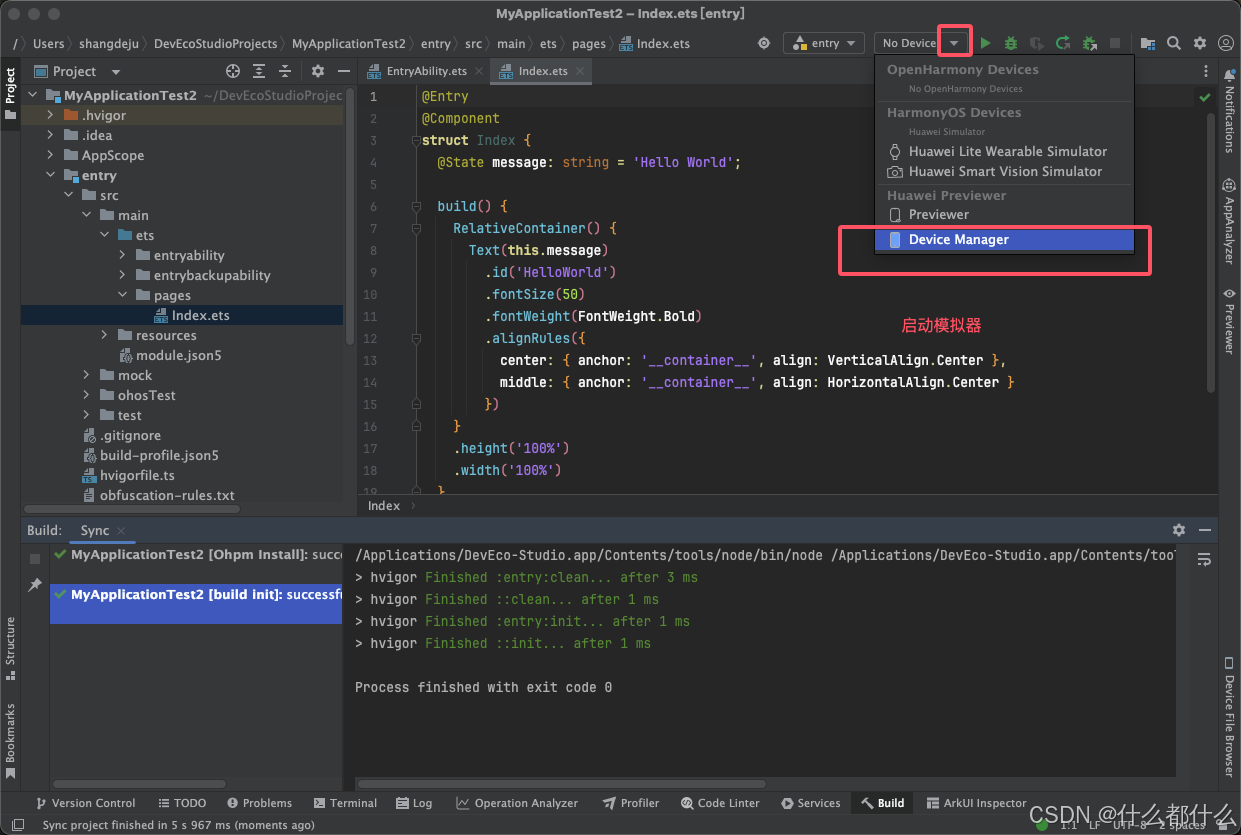The height and width of the screenshot is (835, 1241).
Task: Open the account avatar icon
Action: tap(1226, 43)
